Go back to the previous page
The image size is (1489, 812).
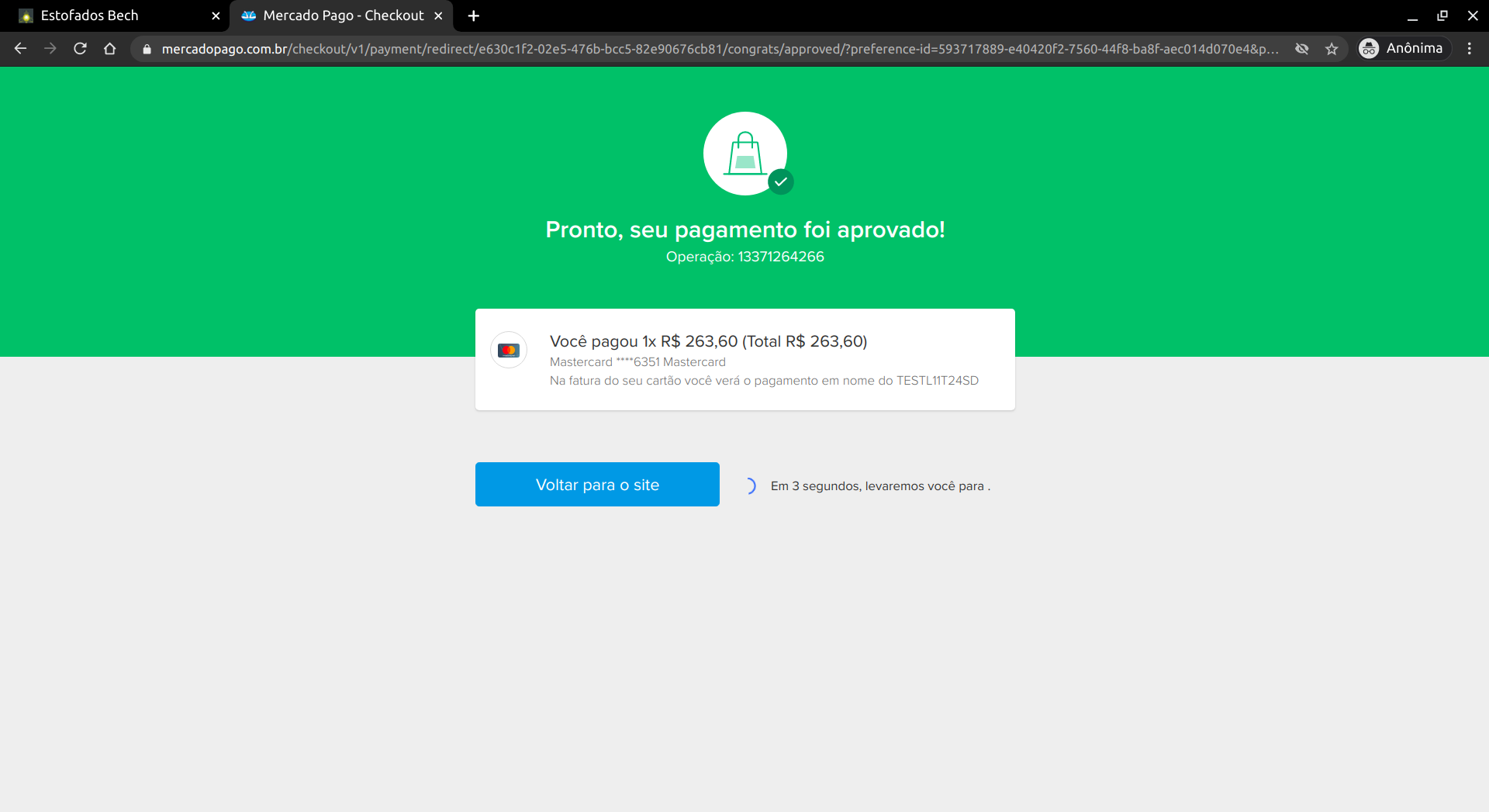pos(21,49)
